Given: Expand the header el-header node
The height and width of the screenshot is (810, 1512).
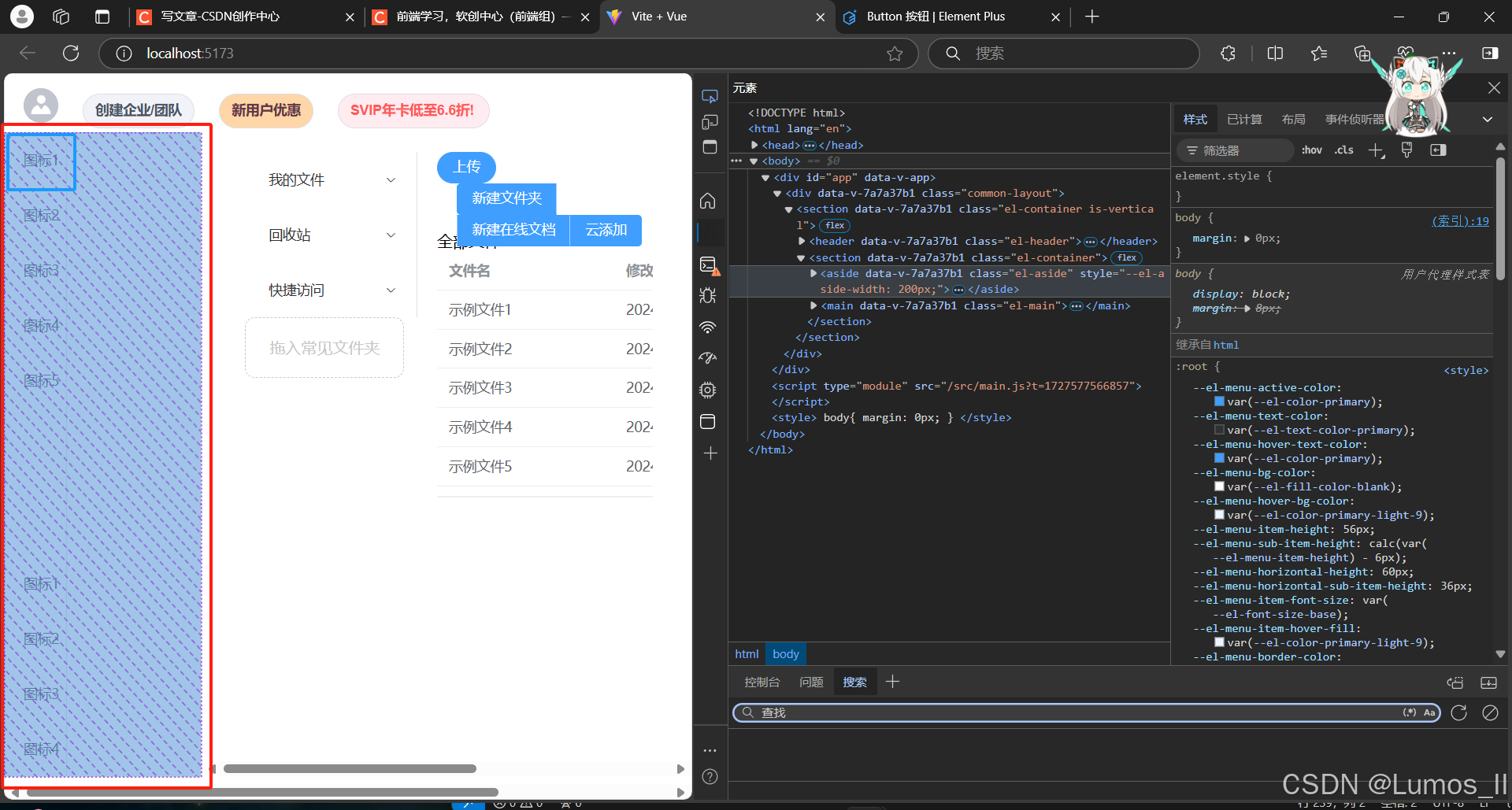Looking at the screenshot, I should pos(802,241).
